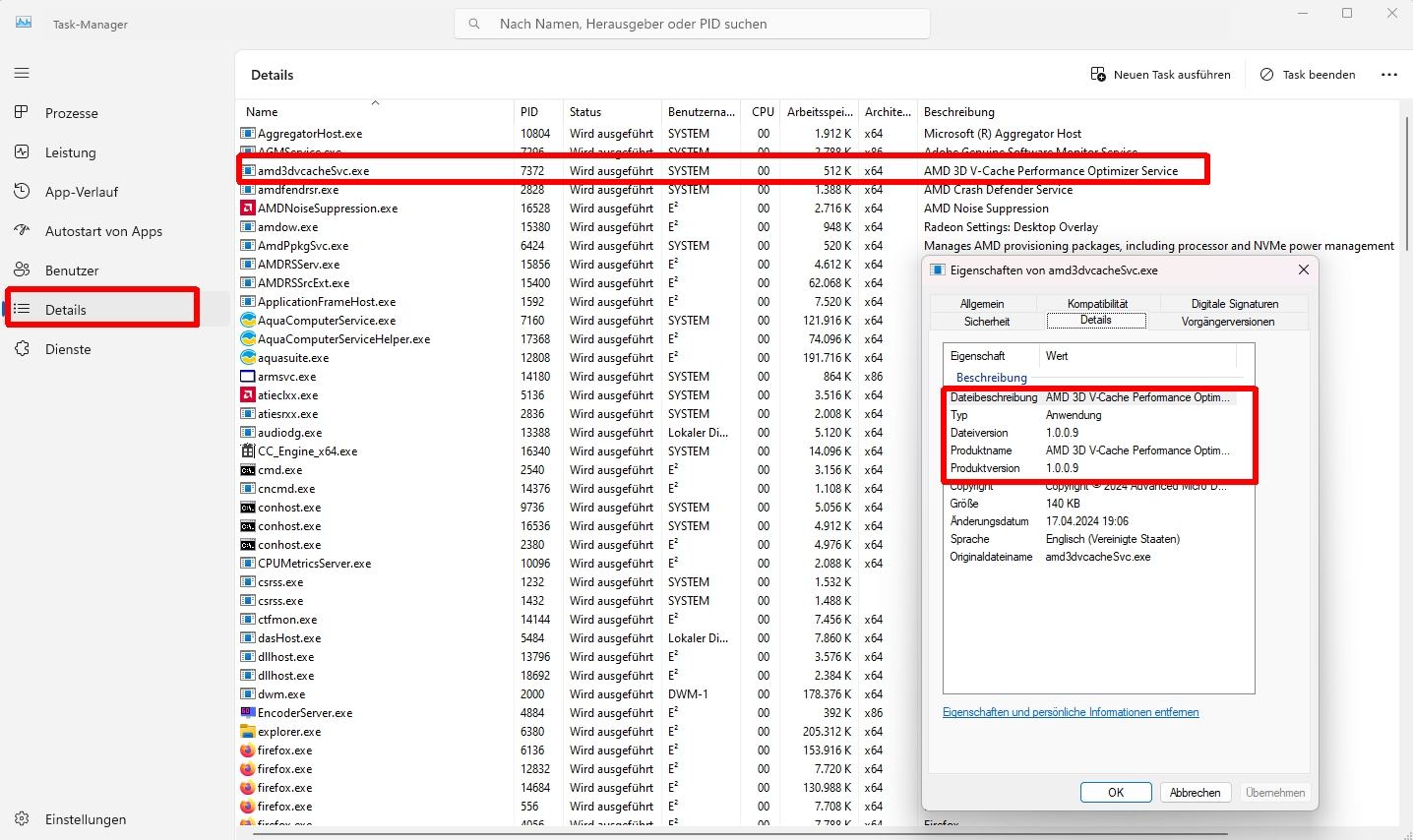Sort by the Status column header
The height and width of the screenshot is (840, 1413).
coord(612,111)
